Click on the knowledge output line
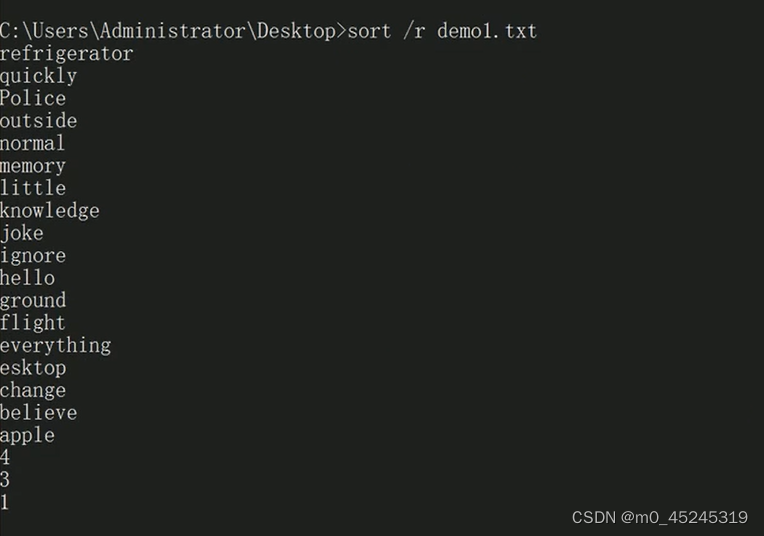Viewport: 764px width, 536px height. pos(50,211)
